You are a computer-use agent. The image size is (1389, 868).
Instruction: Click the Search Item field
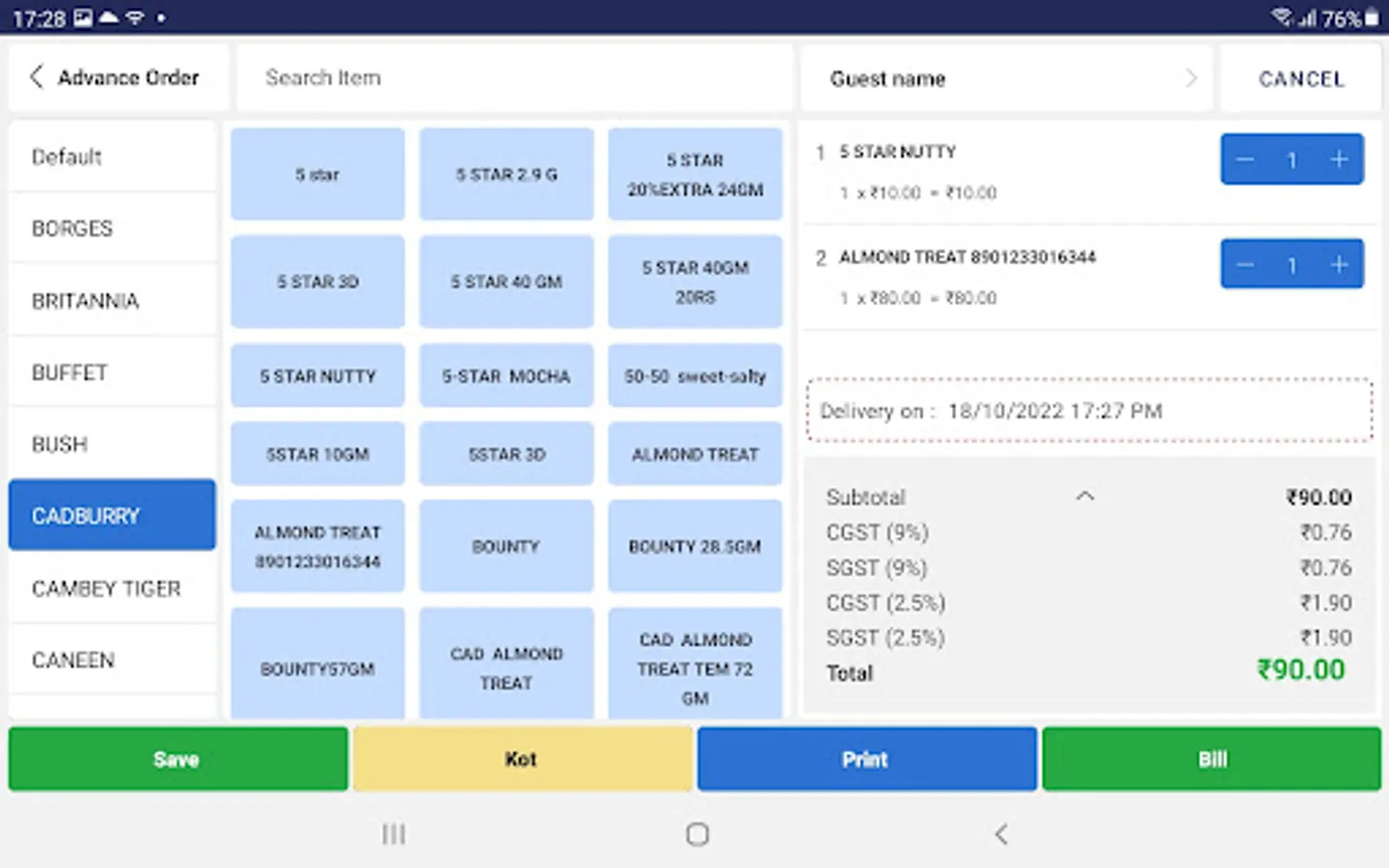[x=514, y=77]
